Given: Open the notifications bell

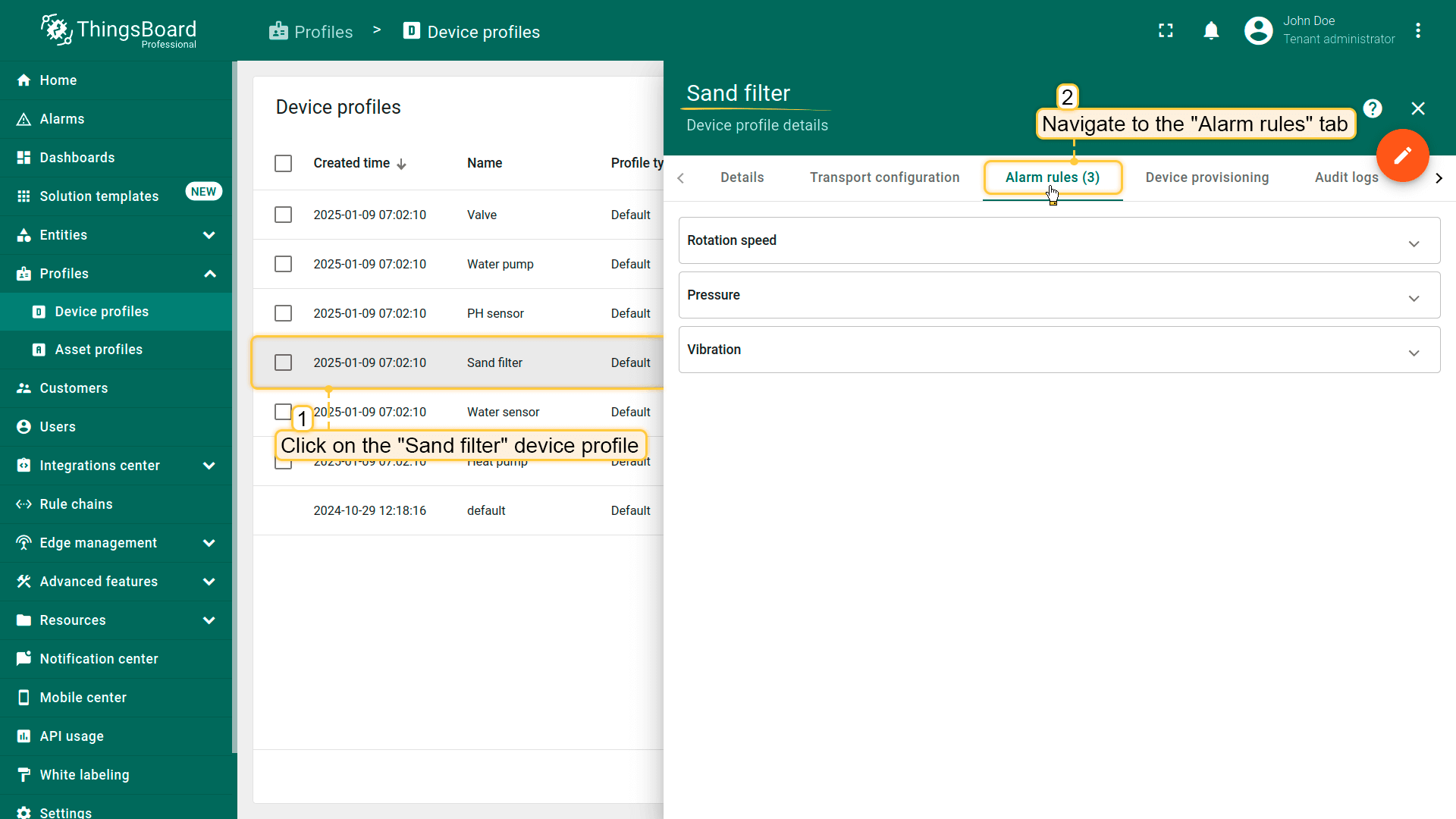Looking at the screenshot, I should (1211, 30).
